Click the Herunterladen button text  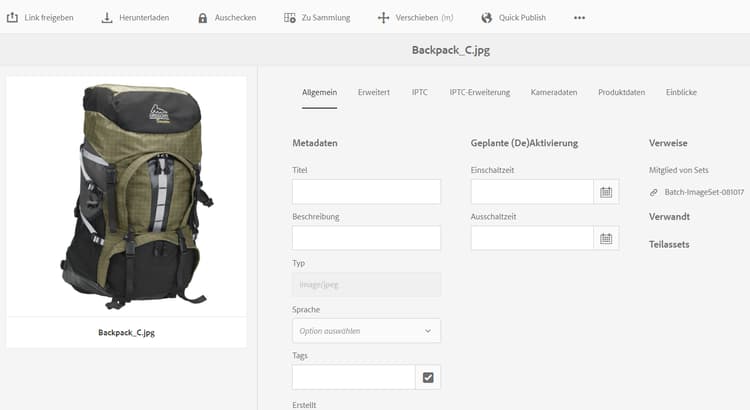144,18
